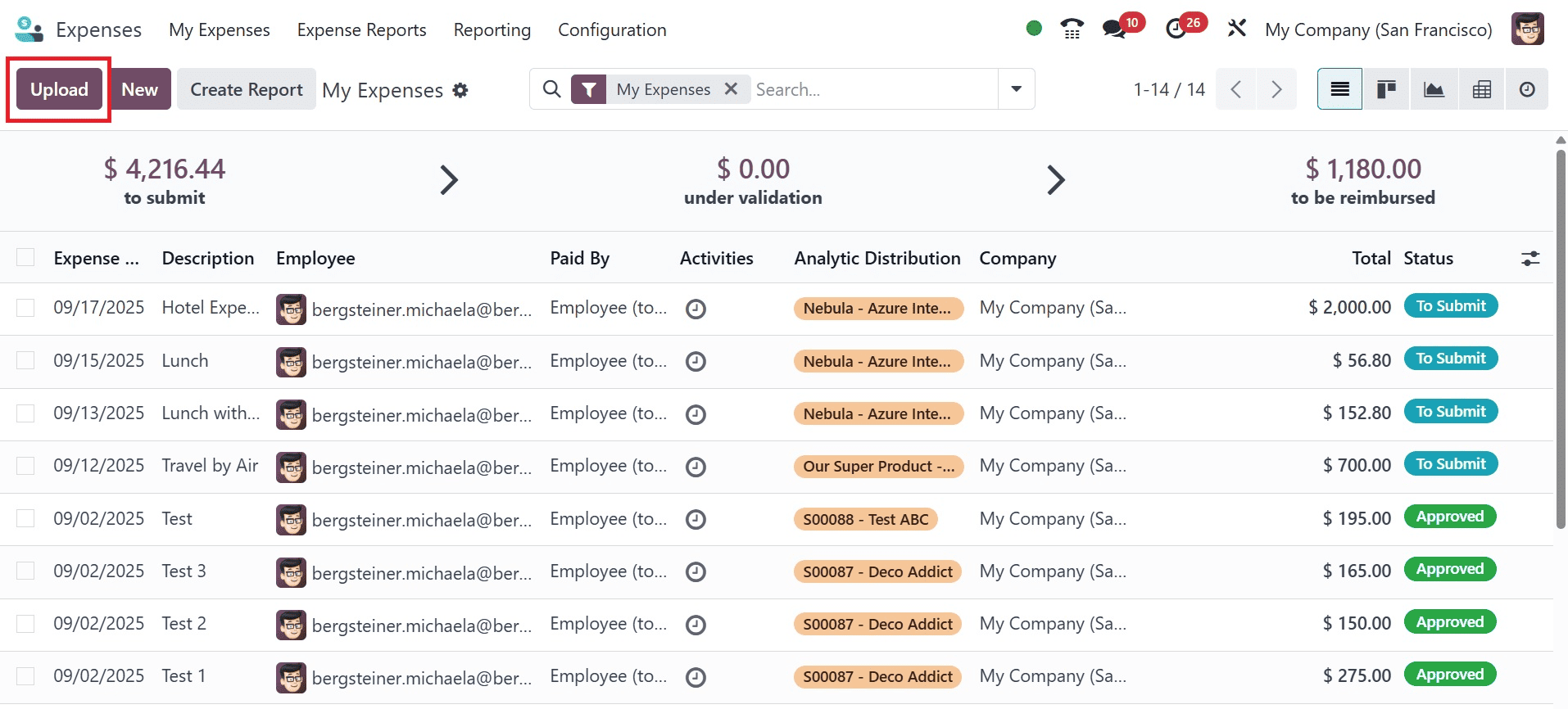This screenshot has width=1568, height=709.
Task: Go to the next page of records
Action: tap(1276, 89)
